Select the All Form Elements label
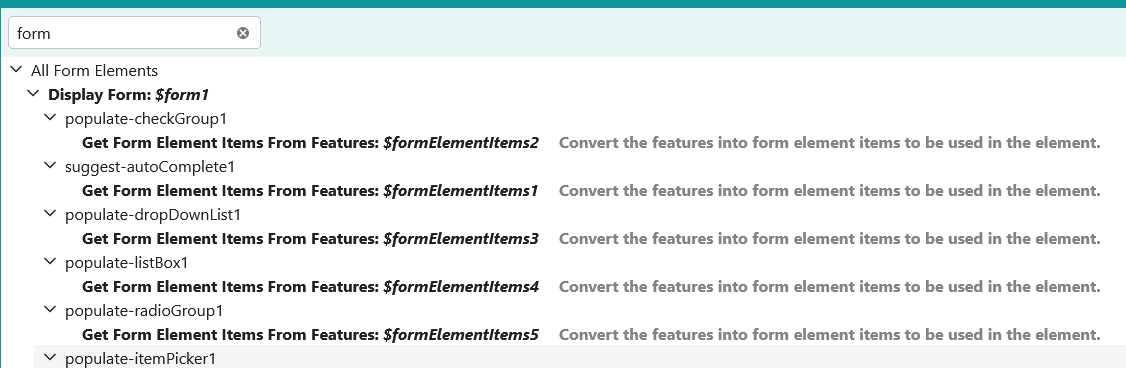 (x=94, y=70)
